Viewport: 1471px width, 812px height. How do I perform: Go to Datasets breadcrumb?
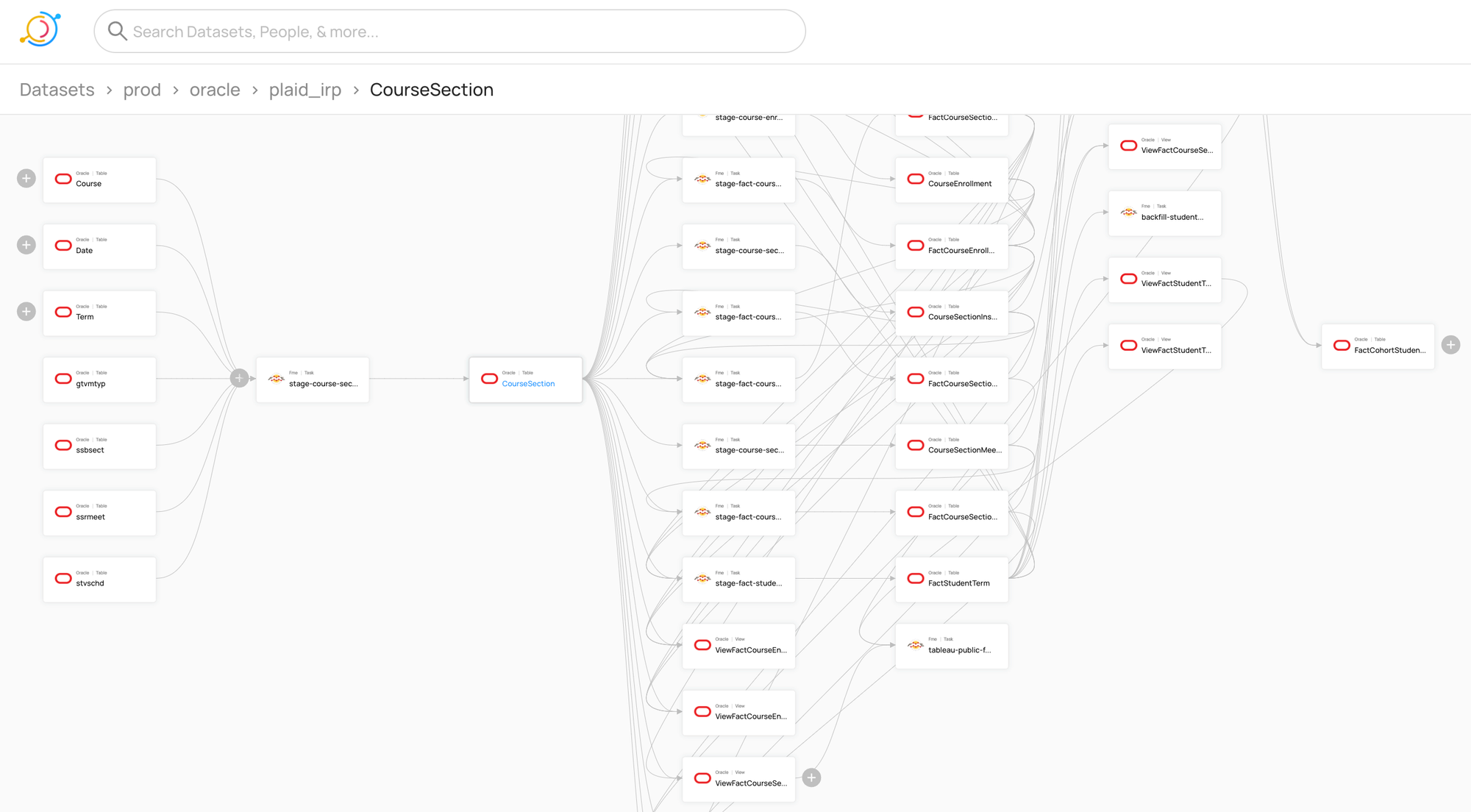click(x=57, y=90)
